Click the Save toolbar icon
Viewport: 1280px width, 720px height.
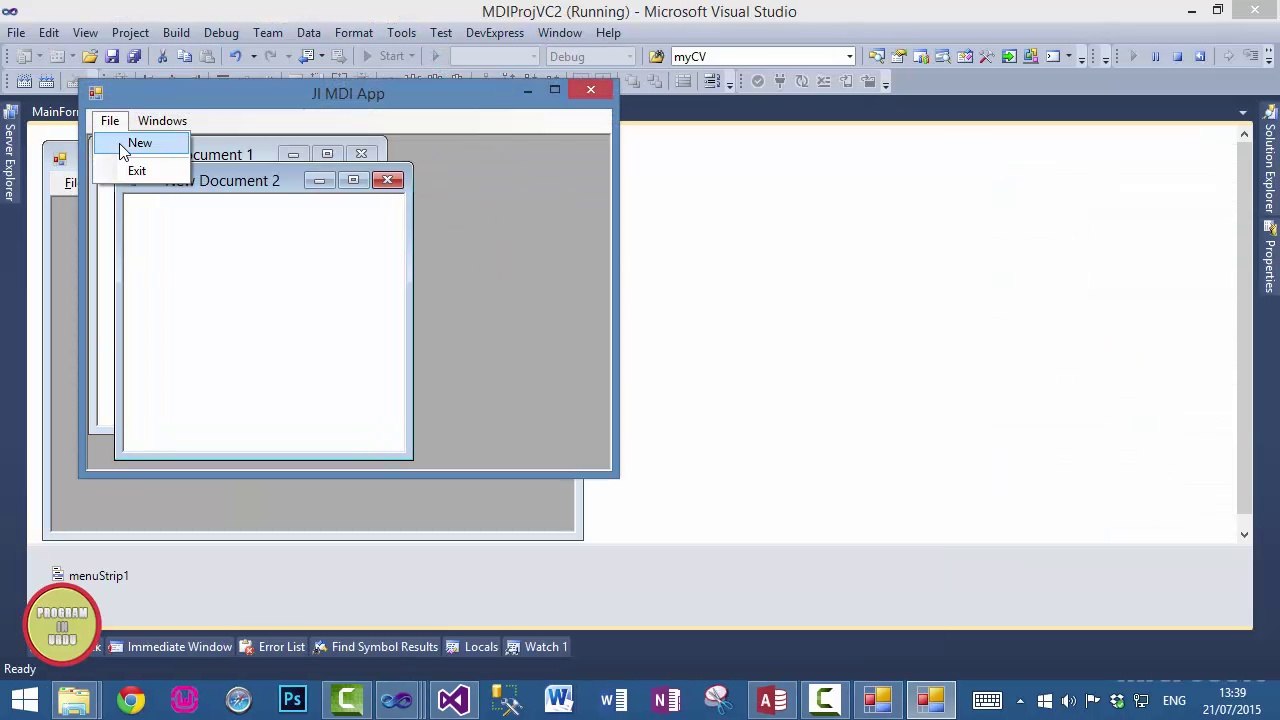(112, 56)
